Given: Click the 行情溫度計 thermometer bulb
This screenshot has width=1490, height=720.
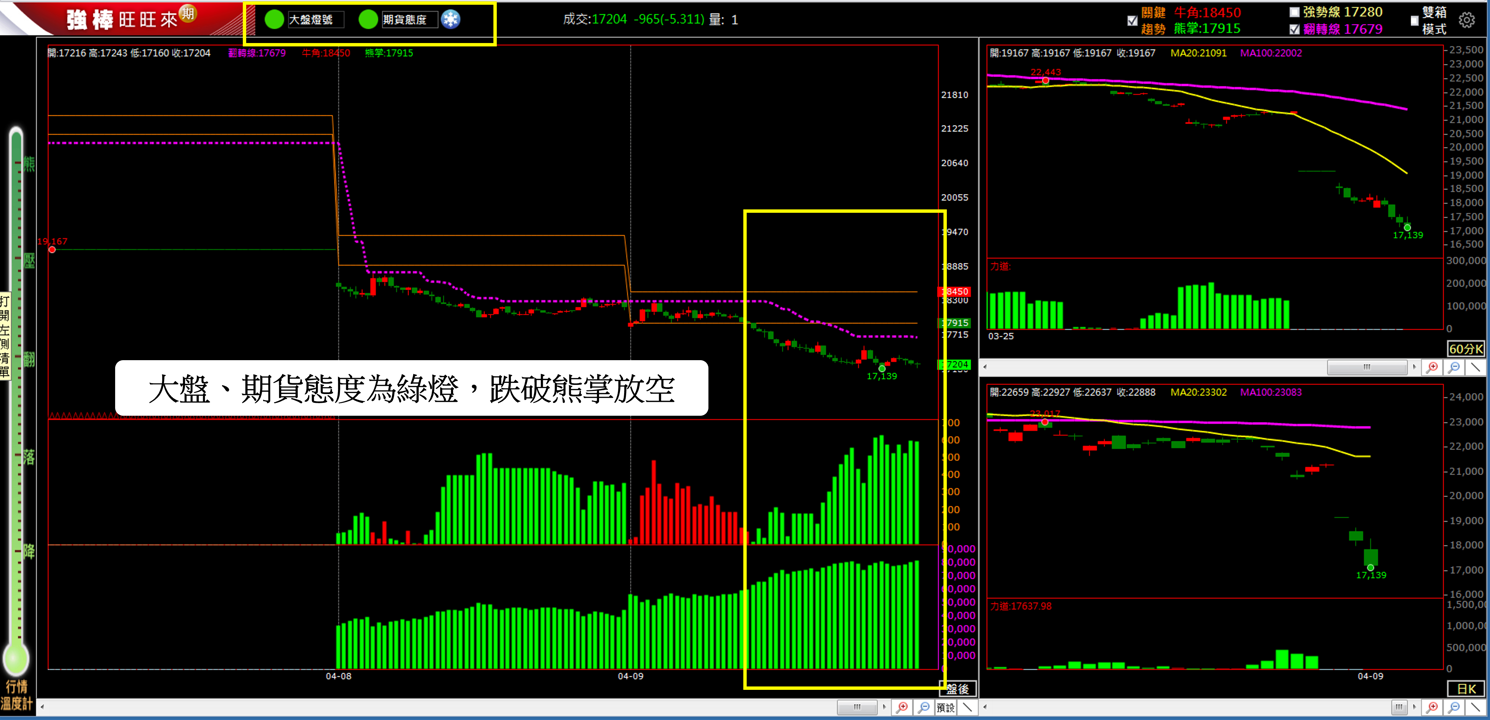Looking at the screenshot, I should click(x=16, y=659).
